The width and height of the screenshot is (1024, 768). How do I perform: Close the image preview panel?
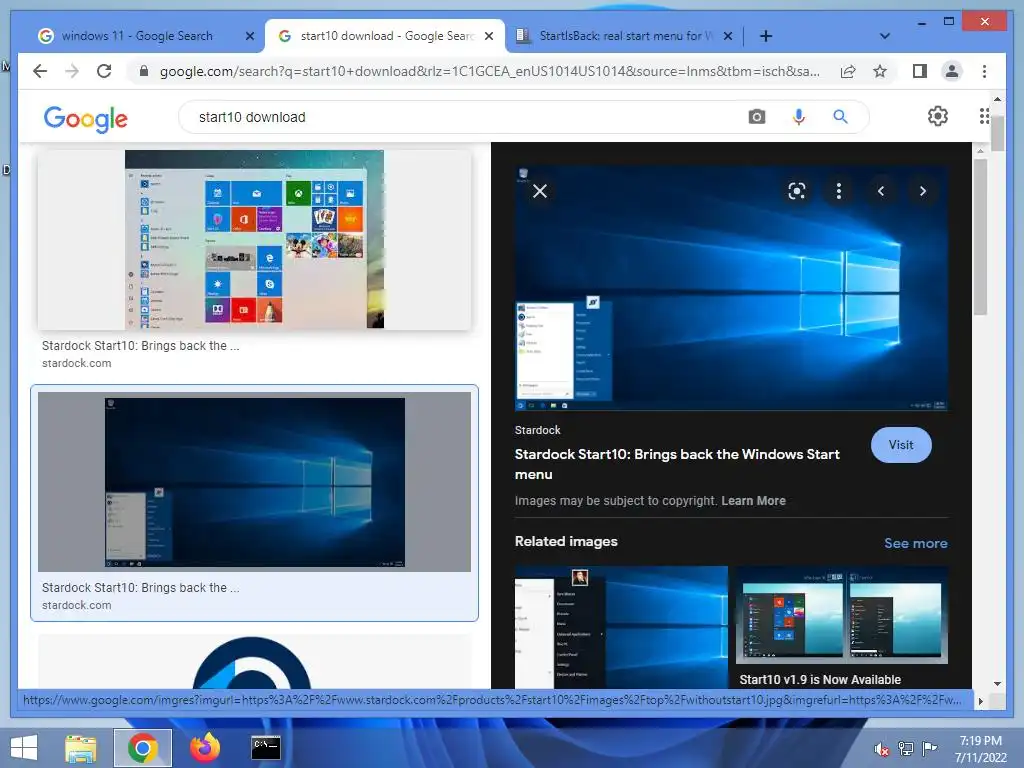pos(539,191)
